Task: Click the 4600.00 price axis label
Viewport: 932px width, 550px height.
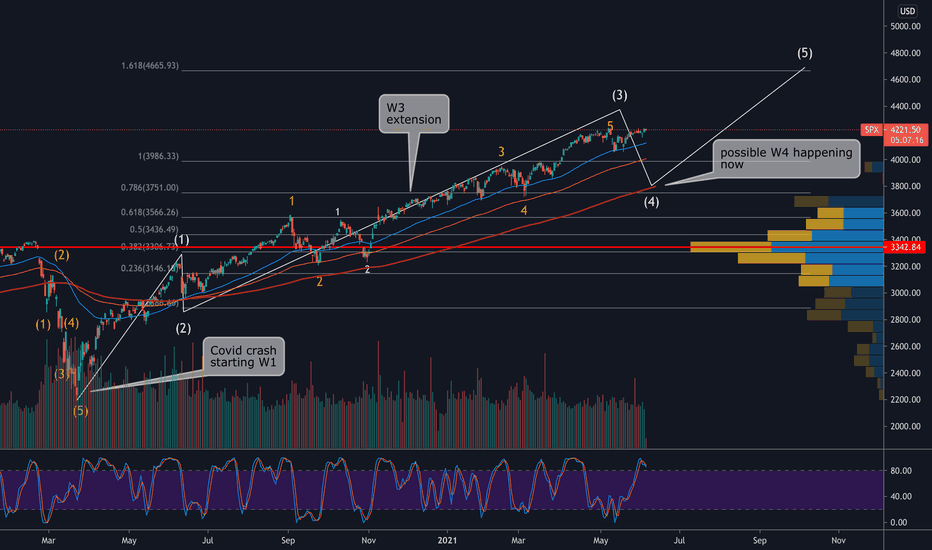Action: pyautogui.click(x=905, y=80)
